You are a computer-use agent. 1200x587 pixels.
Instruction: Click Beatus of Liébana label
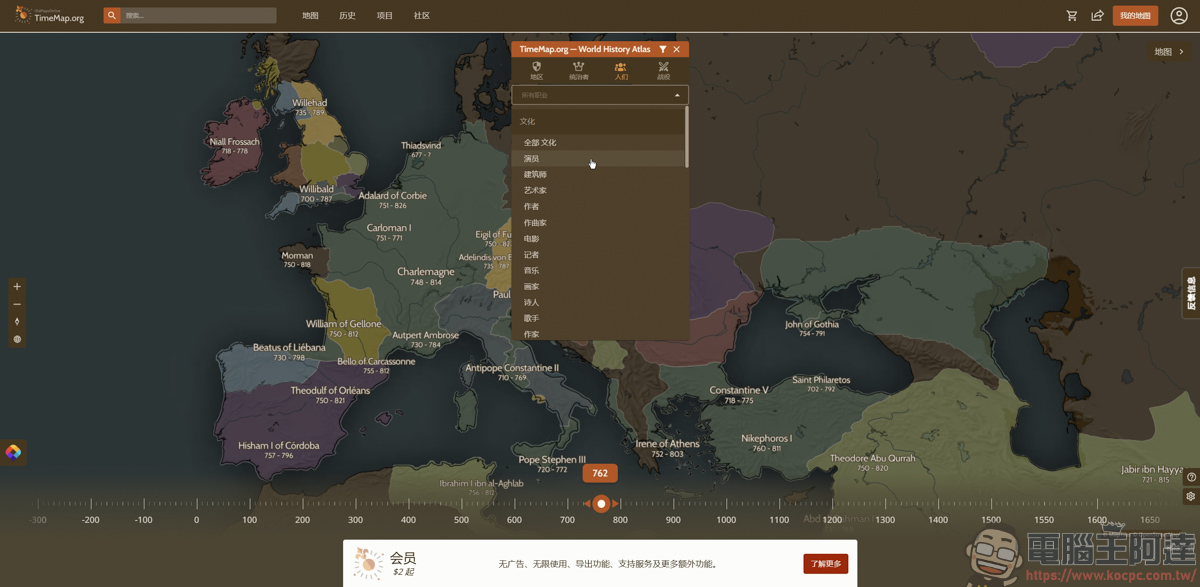coord(289,348)
